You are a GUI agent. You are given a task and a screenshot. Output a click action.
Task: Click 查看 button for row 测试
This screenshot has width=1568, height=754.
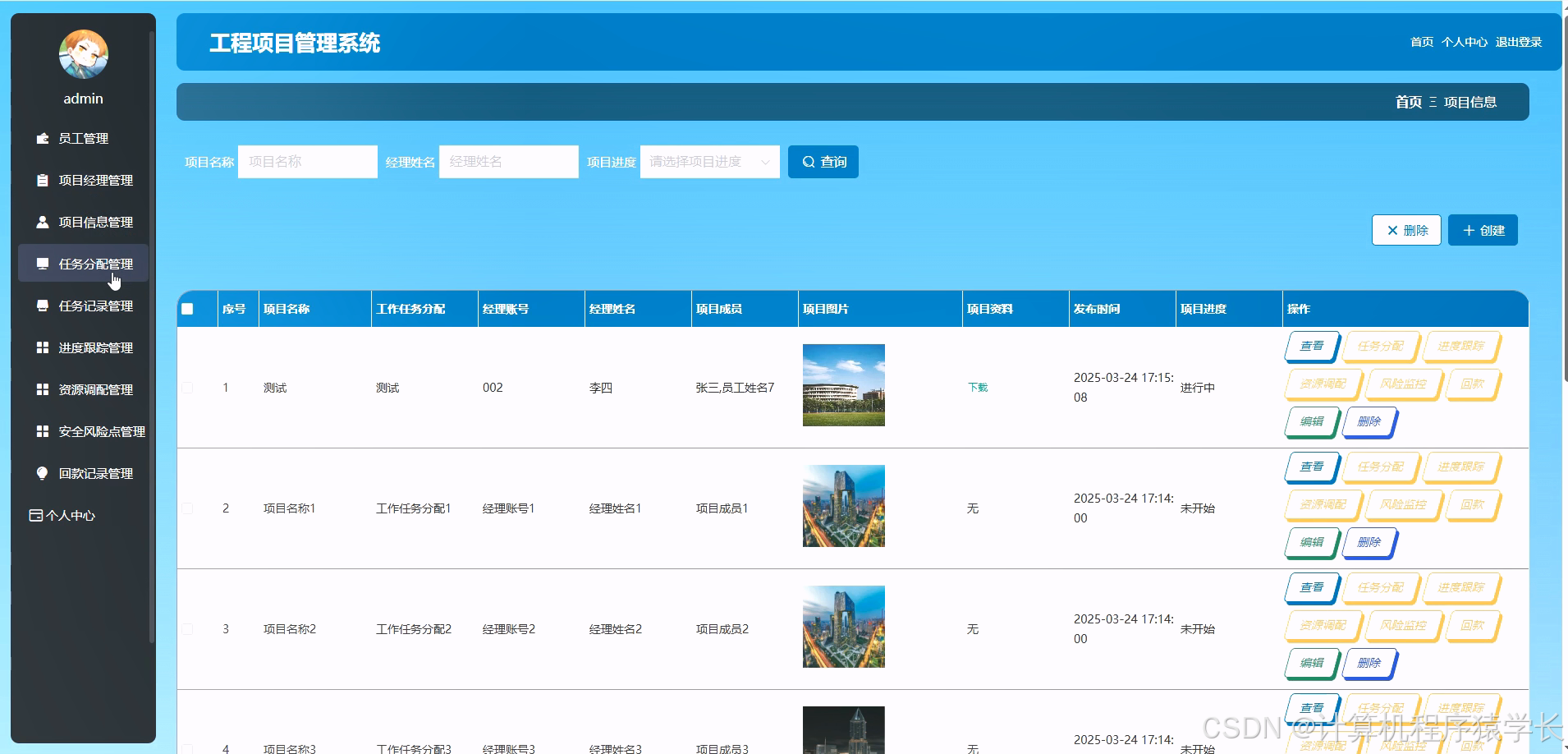[1312, 346]
